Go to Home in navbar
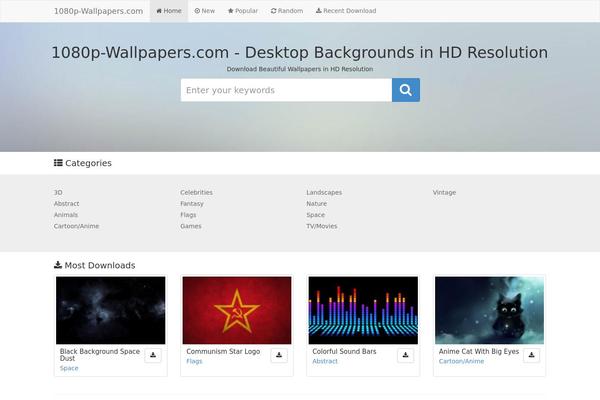The height and width of the screenshot is (400, 600). [169, 11]
